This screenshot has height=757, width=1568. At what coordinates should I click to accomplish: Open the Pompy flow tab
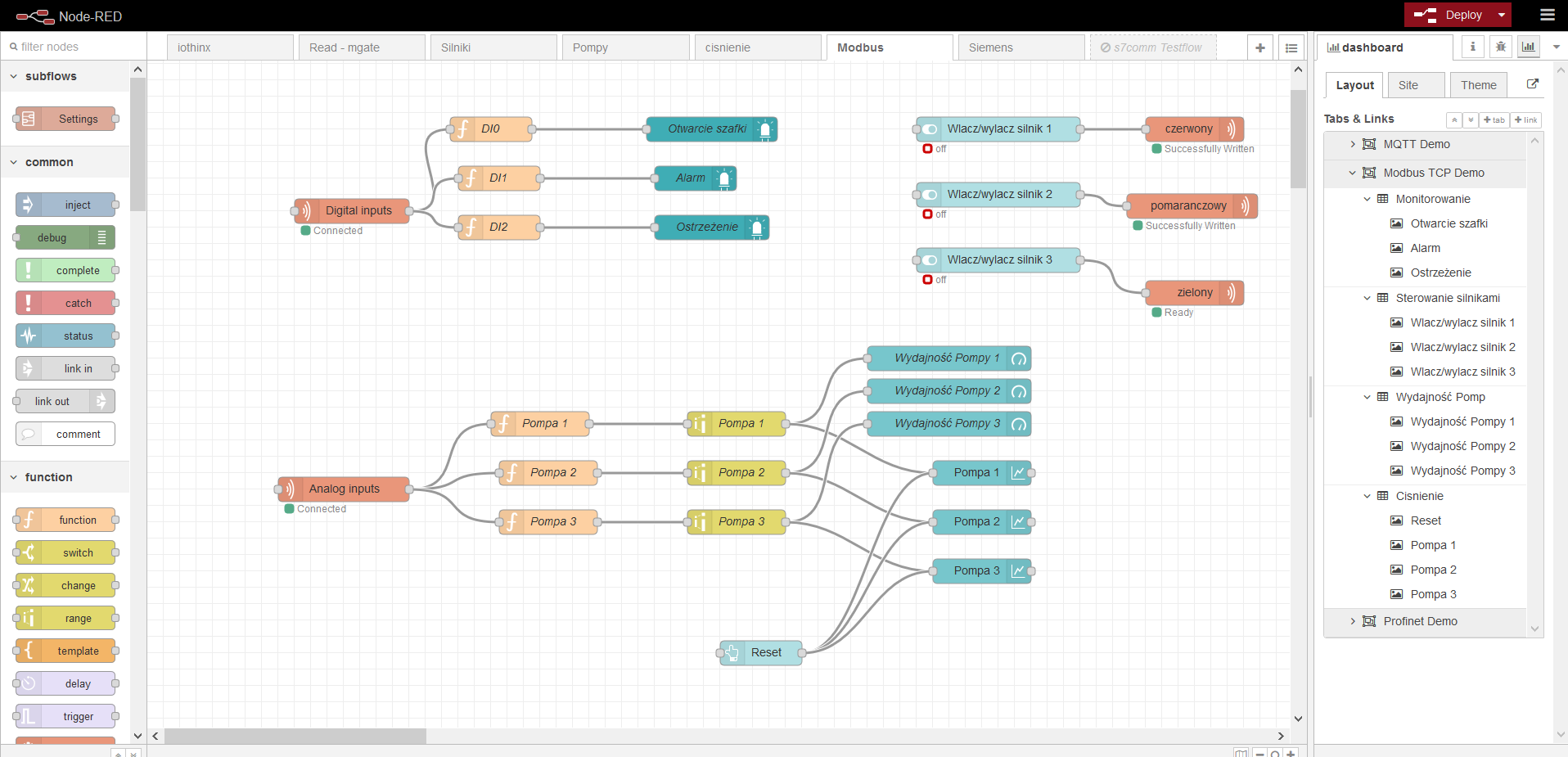625,47
